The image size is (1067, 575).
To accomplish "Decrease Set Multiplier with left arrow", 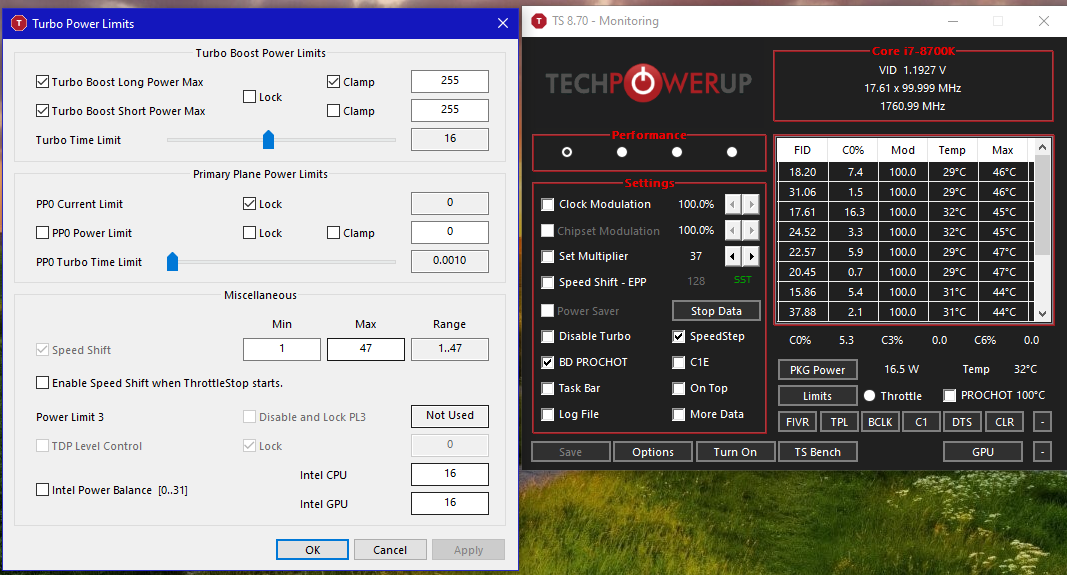I will tap(733, 257).
